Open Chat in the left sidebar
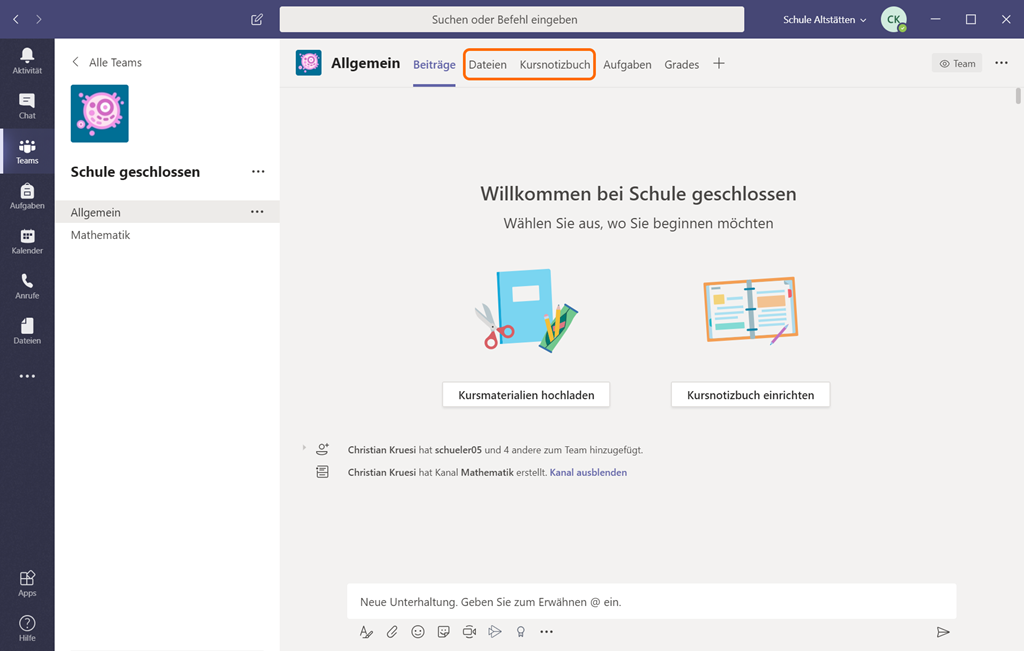This screenshot has height=651, width=1024. (x=27, y=105)
